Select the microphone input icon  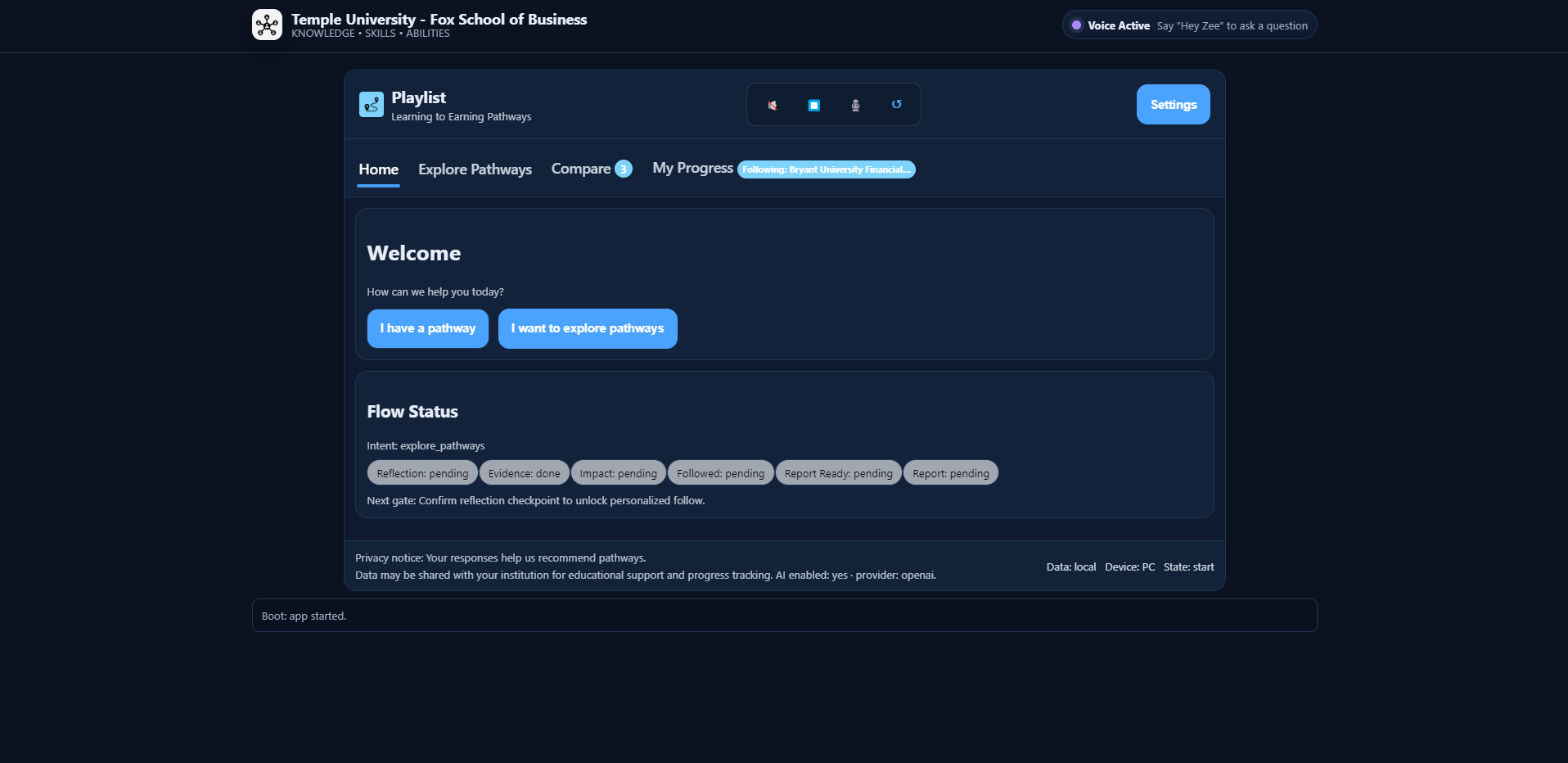click(x=854, y=104)
